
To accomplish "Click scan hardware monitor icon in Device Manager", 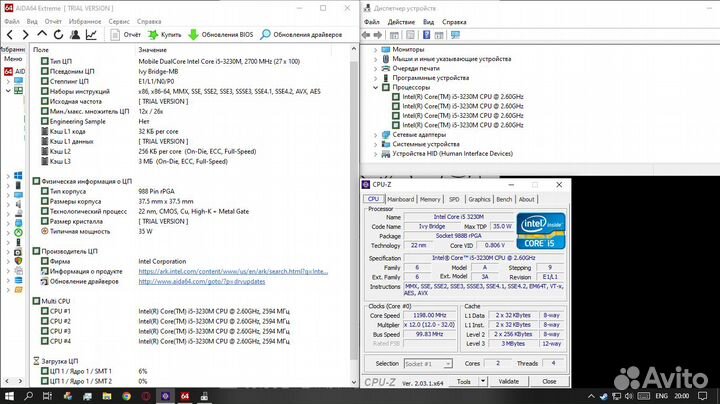I will pyautogui.click(x=455, y=35).
